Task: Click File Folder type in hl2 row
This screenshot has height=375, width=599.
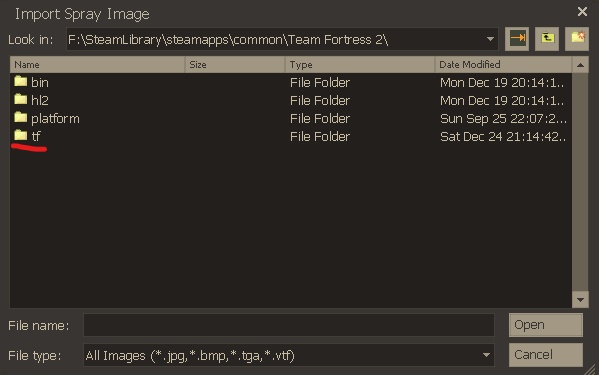Action: (x=320, y=100)
